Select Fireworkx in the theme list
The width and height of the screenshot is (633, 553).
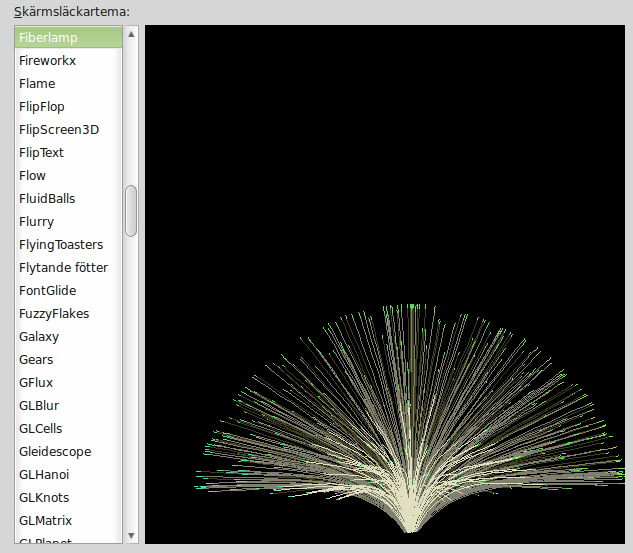(68, 61)
